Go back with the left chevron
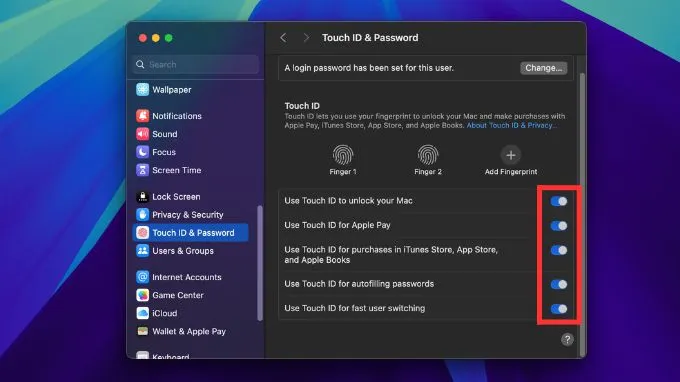This screenshot has height=382, width=680. click(283, 38)
